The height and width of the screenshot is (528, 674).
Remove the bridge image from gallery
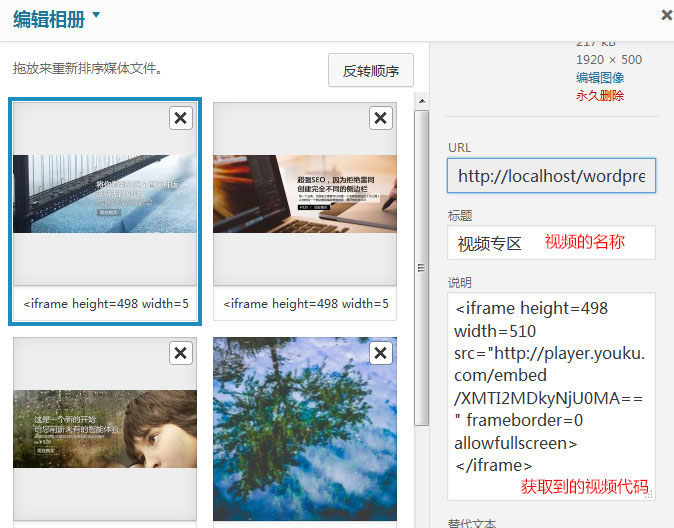point(180,119)
